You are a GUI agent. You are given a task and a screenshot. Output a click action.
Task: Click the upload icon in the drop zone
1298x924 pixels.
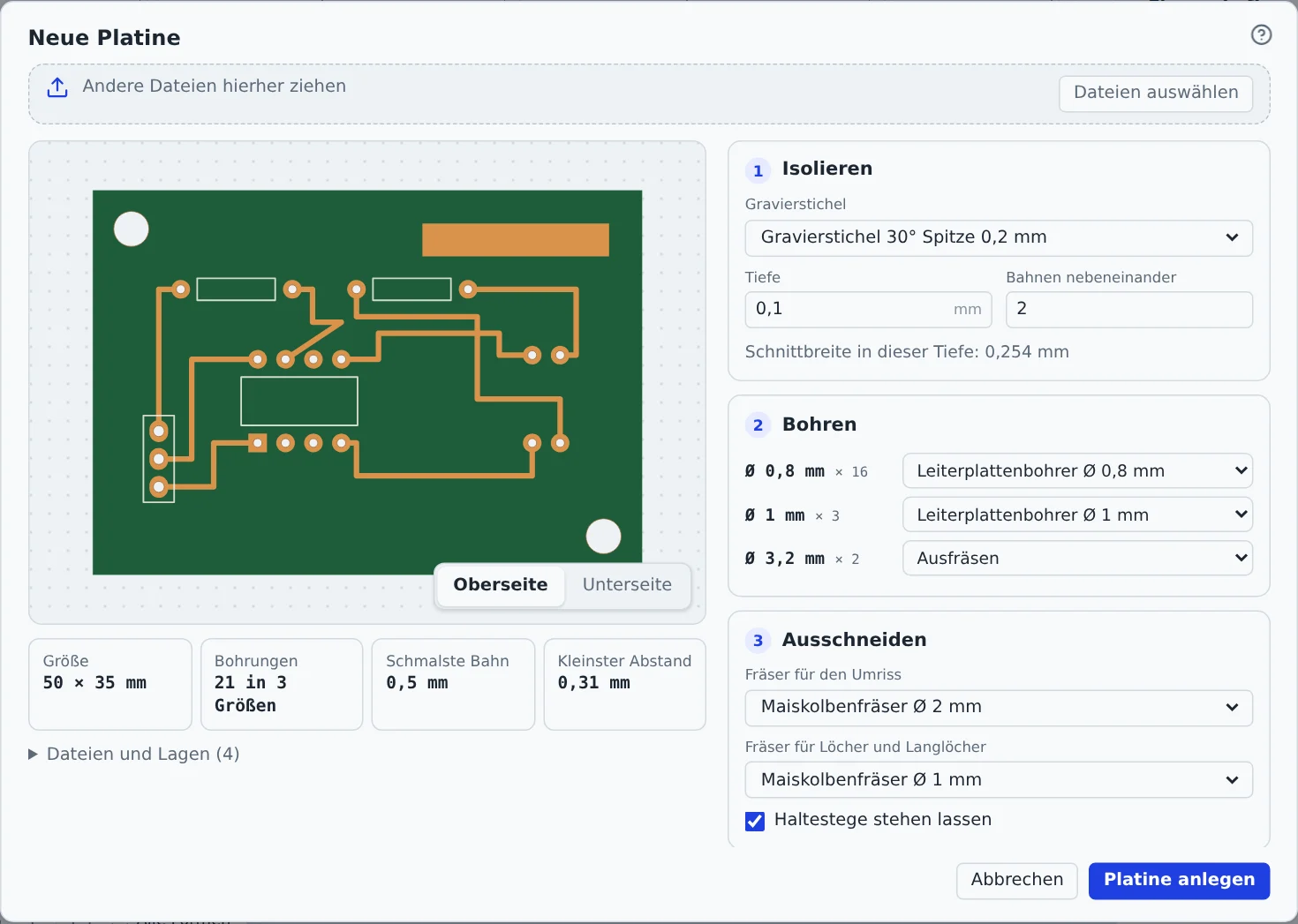pyautogui.click(x=57, y=87)
